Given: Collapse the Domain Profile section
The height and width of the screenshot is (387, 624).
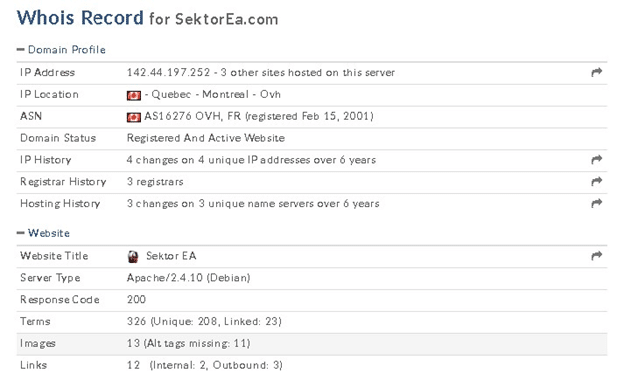Looking at the screenshot, I should pyautogui.click(x=66, y=50).
